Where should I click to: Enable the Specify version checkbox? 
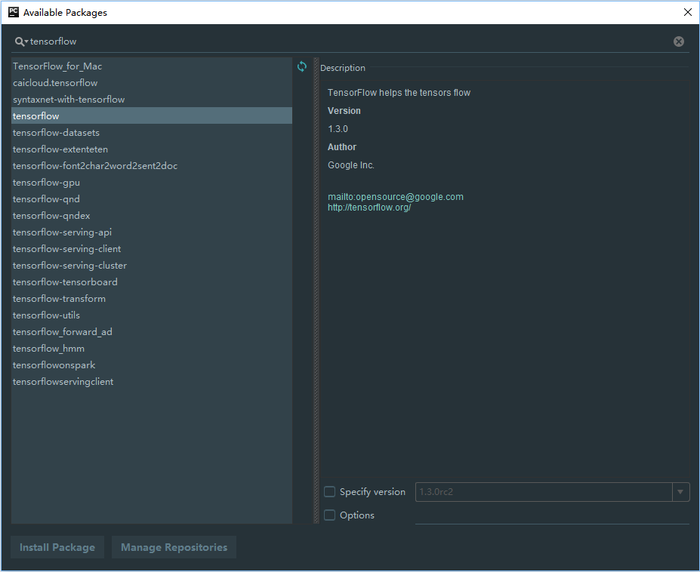point(330,492)
